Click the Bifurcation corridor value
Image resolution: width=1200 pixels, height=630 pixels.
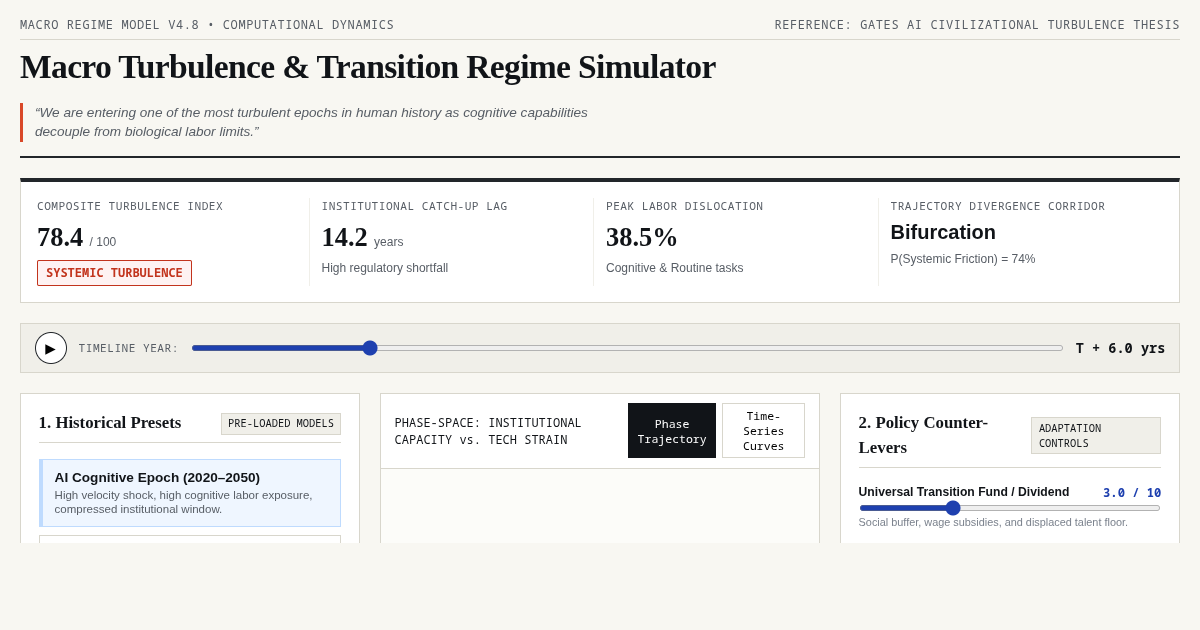point(943,232)
